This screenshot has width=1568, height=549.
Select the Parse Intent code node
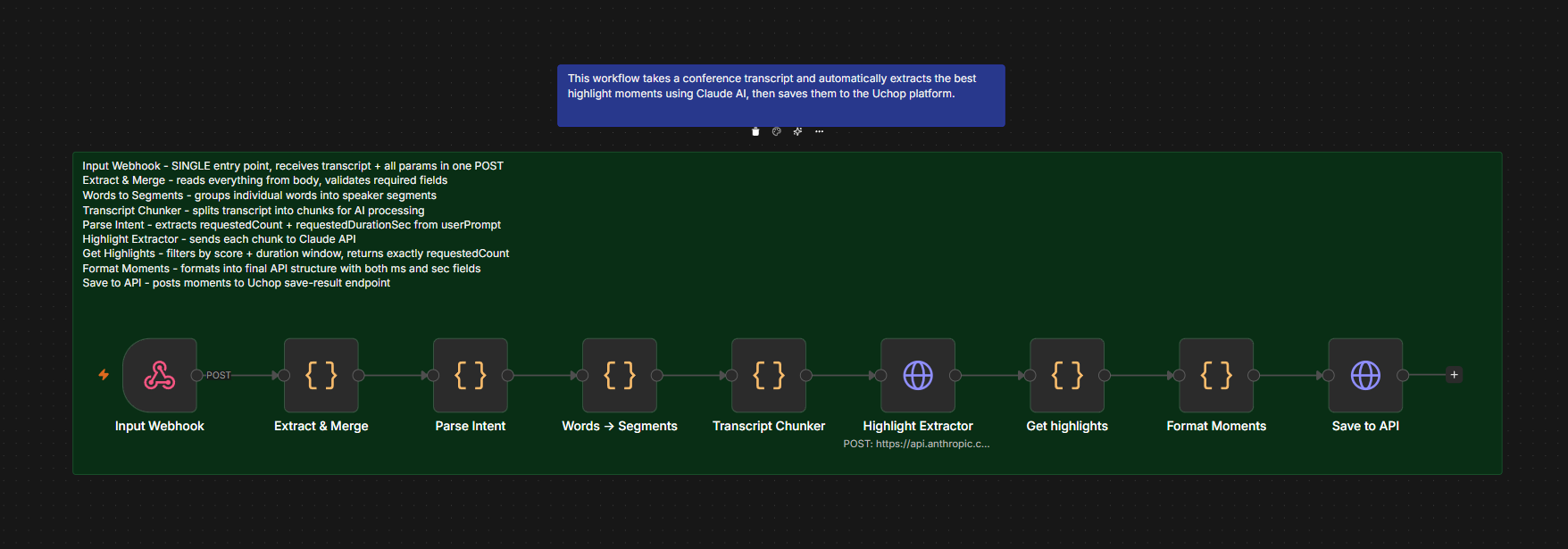[x=471, y=375]
